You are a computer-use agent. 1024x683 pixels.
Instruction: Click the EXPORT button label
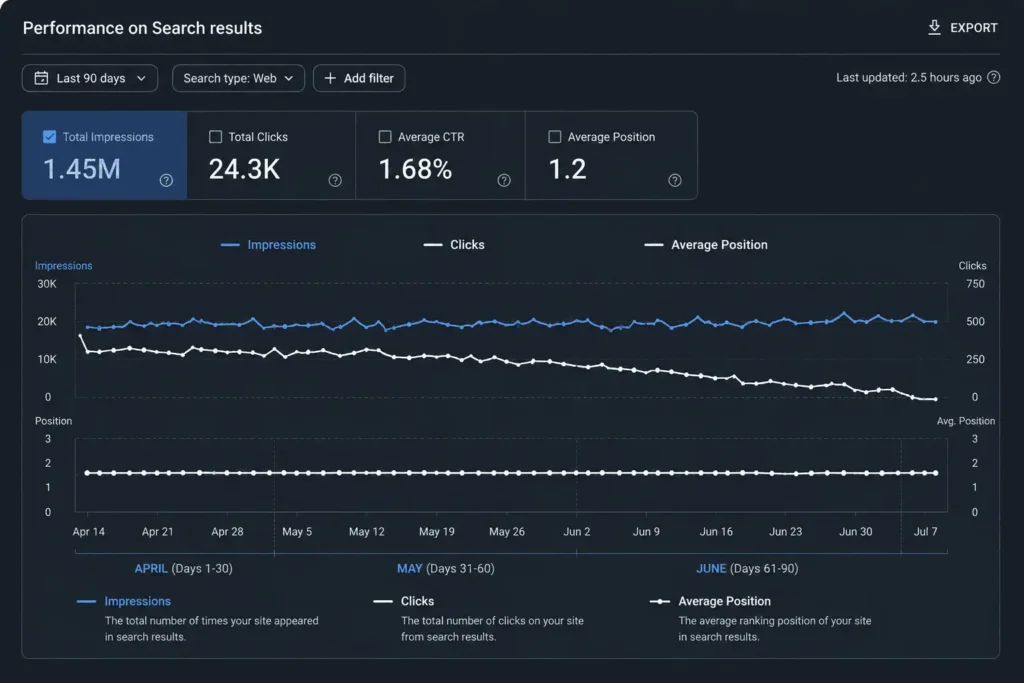tap(973, 28)
